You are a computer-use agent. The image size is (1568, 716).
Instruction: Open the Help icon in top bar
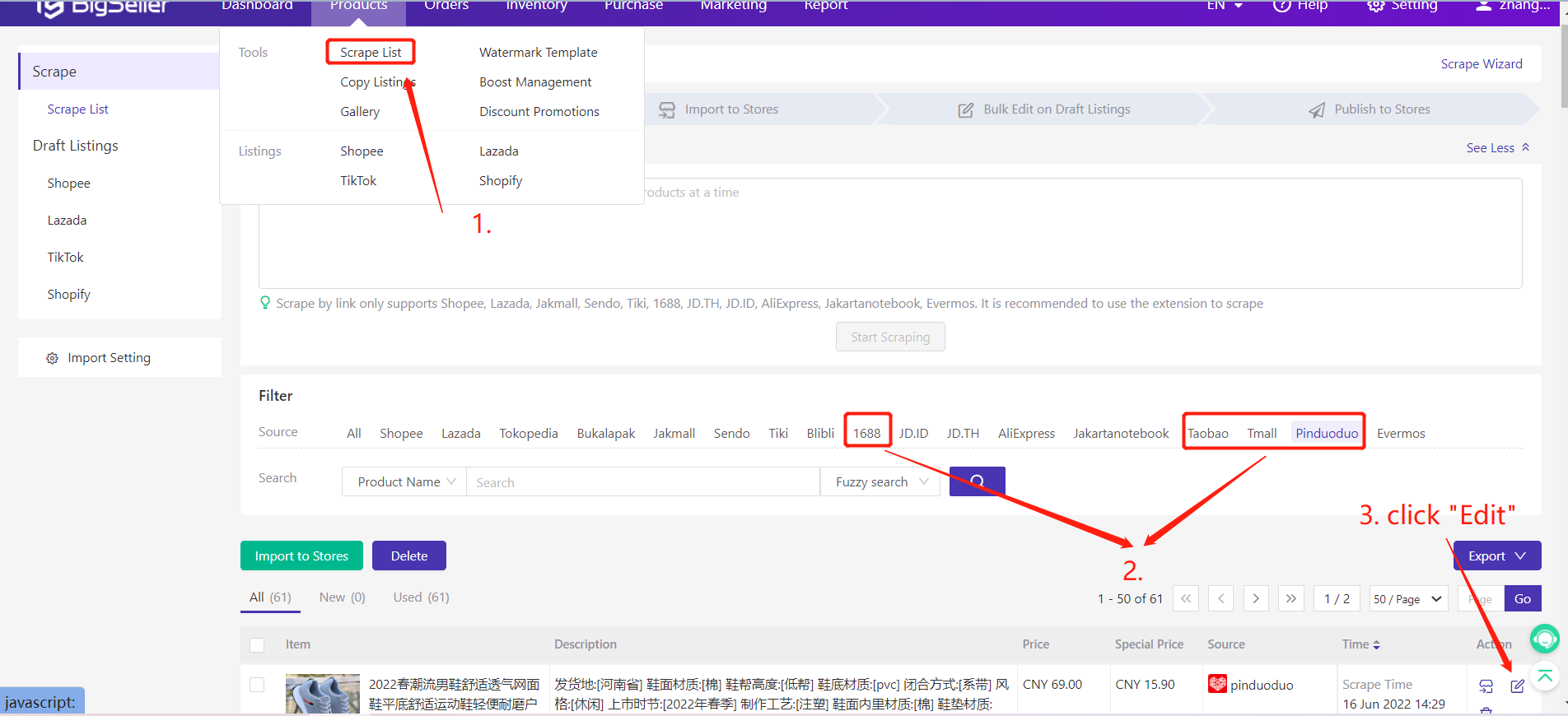[1281, 6]
